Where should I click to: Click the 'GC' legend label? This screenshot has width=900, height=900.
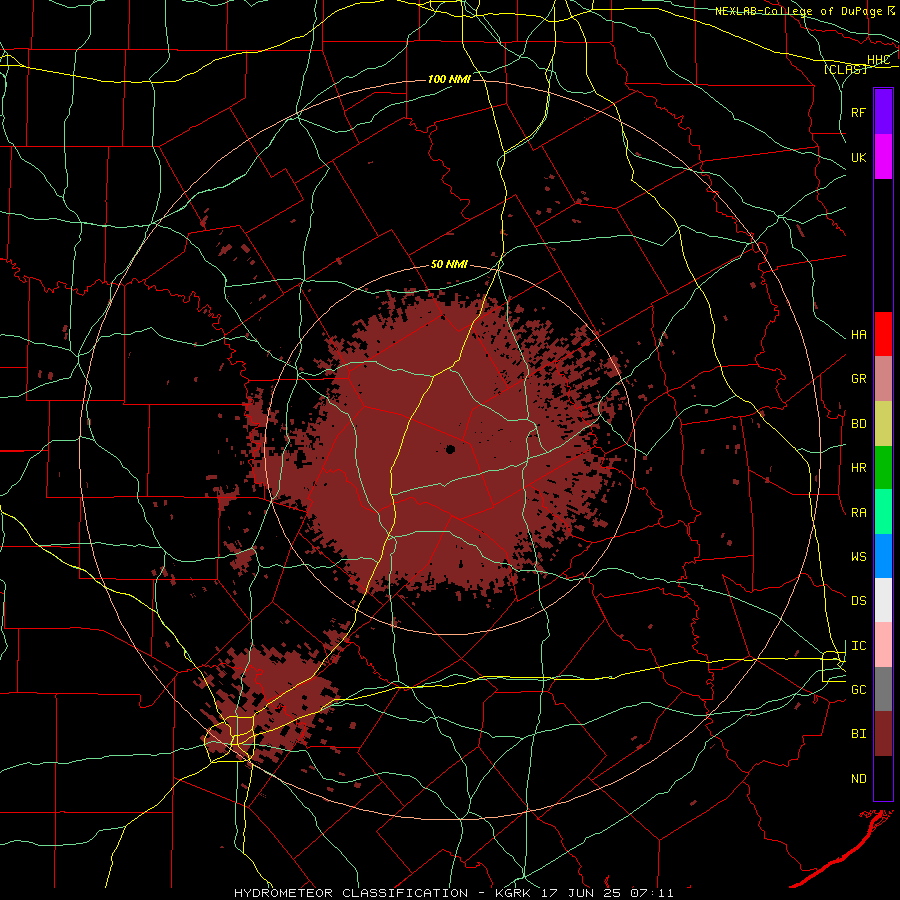coord(859,690)
